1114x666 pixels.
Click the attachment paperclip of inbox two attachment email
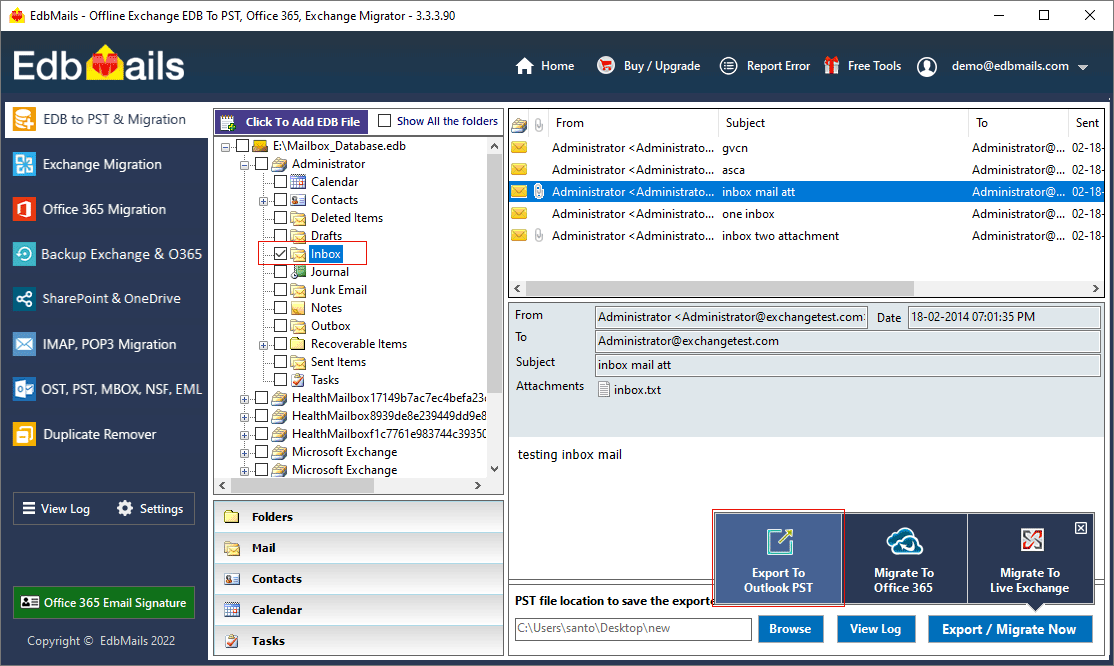pos(539,235)
